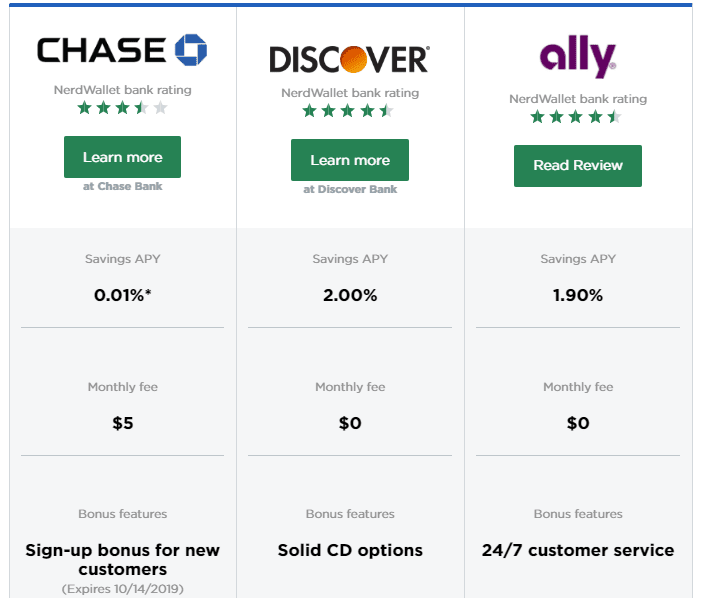
Task: Follow the 'at Chase Bank' link
Action: 123,186
